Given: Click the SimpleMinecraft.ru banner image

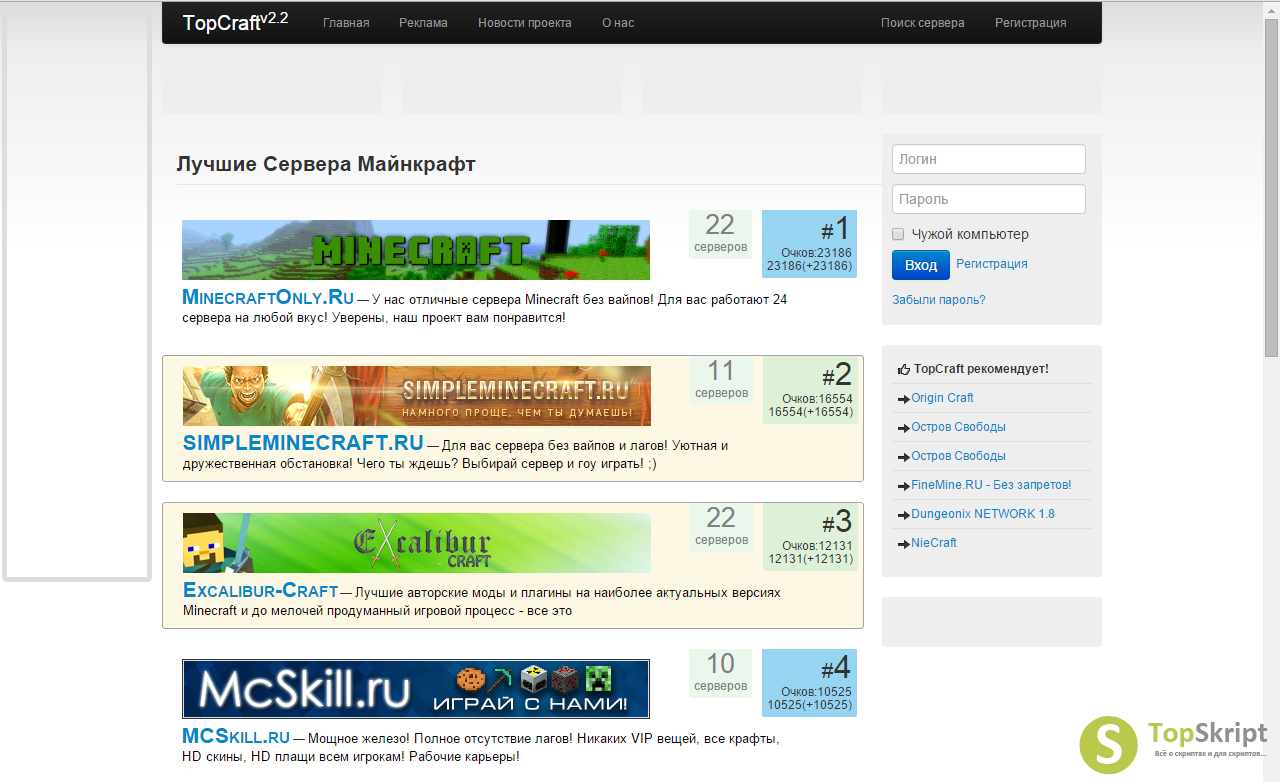Looking at the screenshot, I should [x=417, y=396].
